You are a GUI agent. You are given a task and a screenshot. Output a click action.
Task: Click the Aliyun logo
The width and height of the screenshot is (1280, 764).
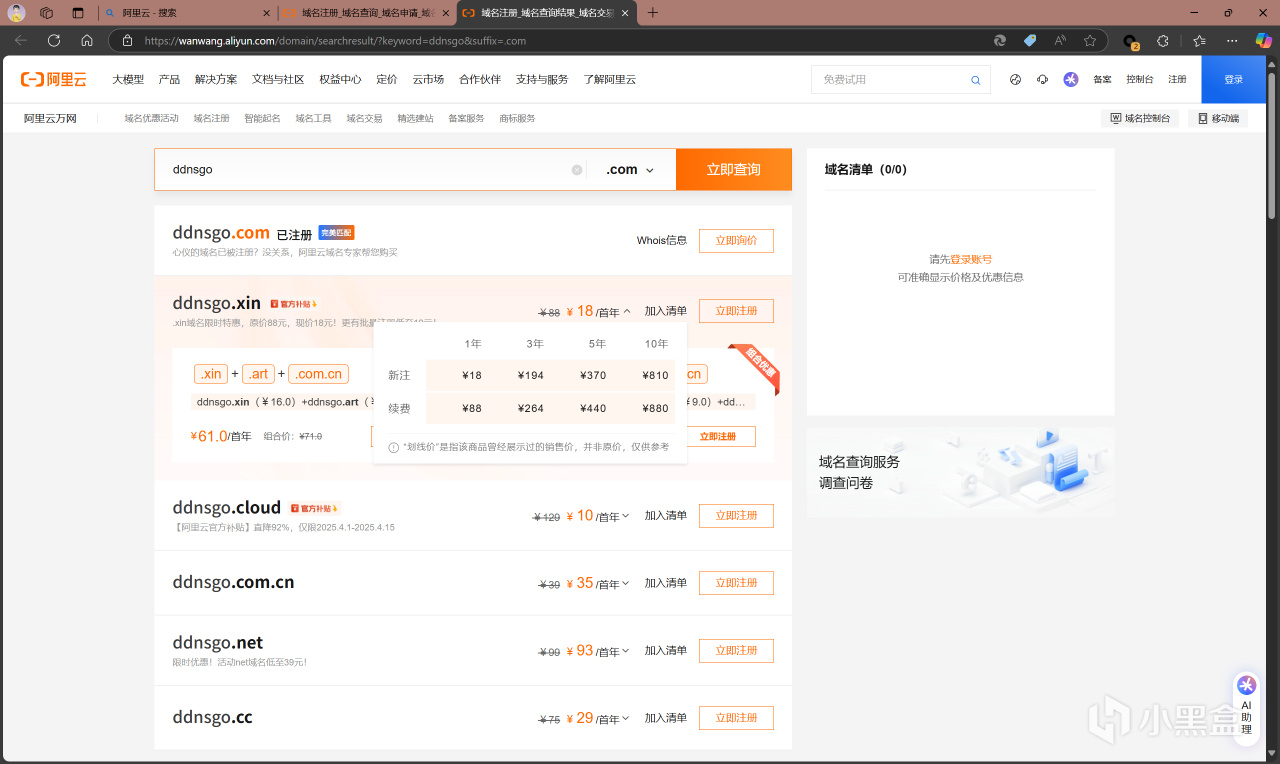(54, 80)
